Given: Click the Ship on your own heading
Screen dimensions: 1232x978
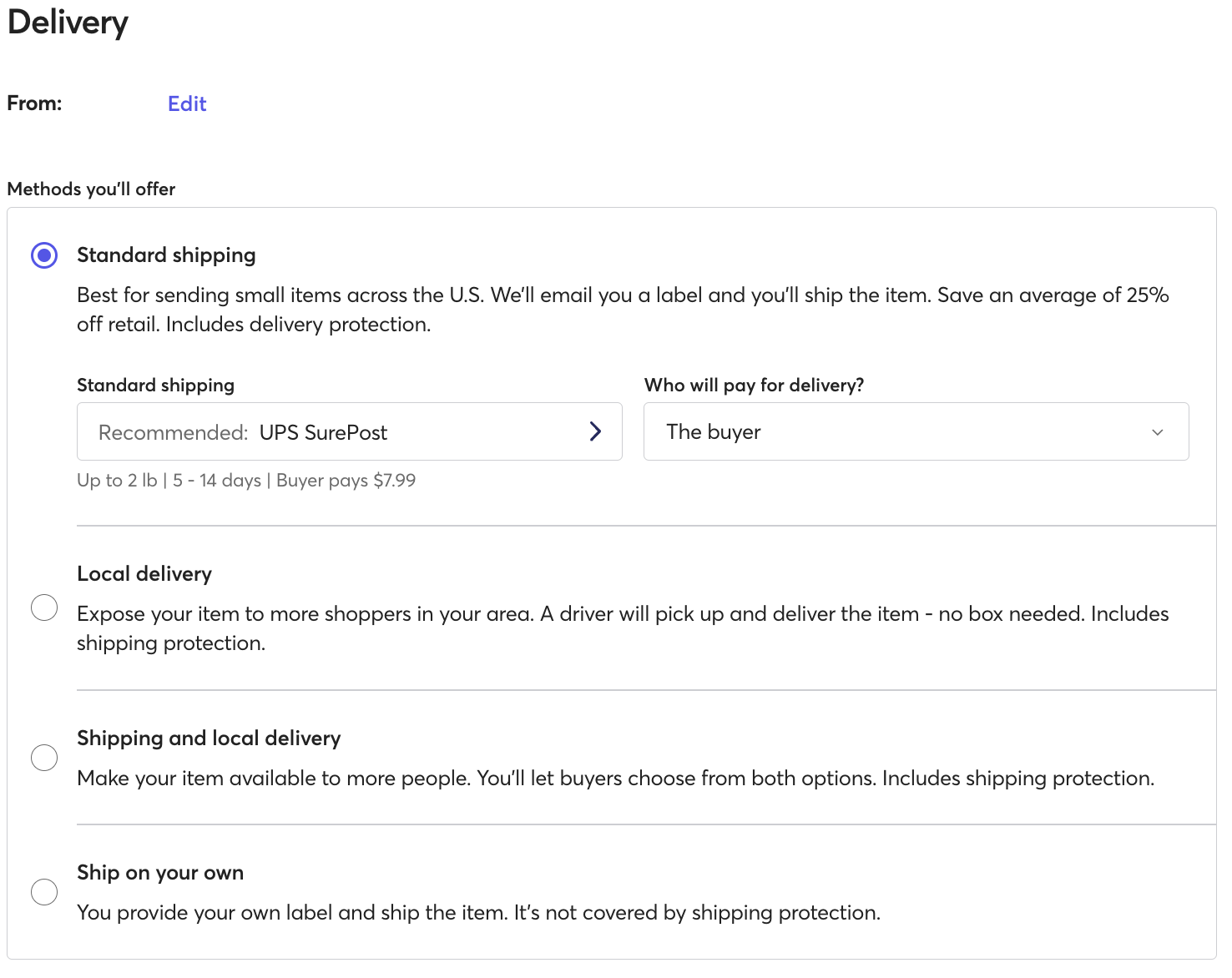Looking at the screenshot, I should 160,873.
